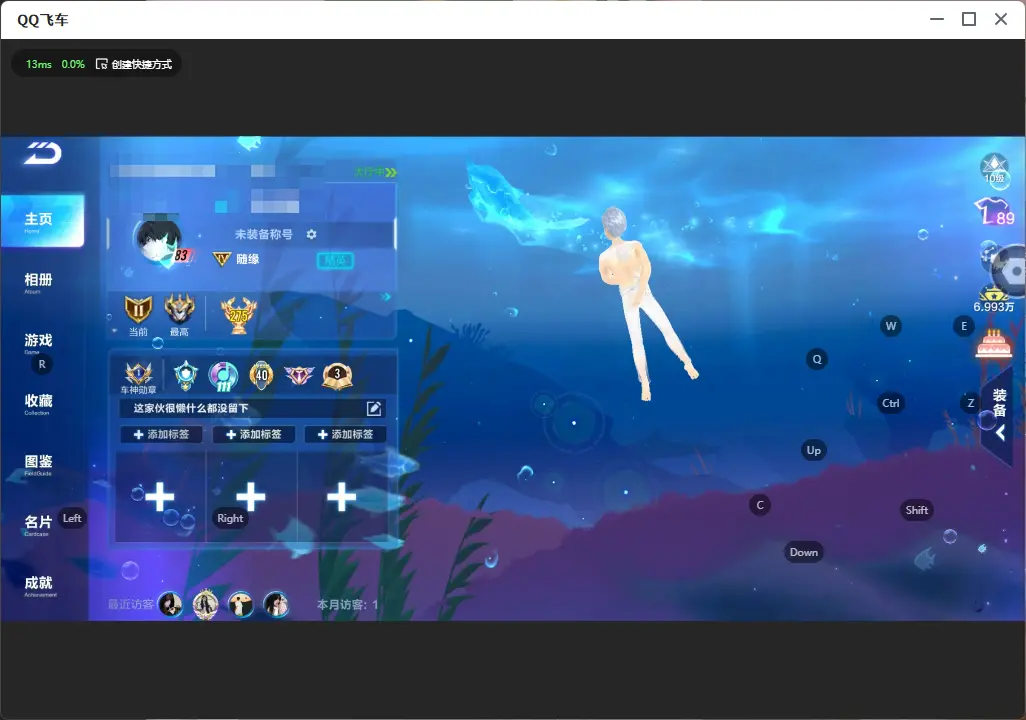Viewport: 1026px width, 720px height.
Task: Click the Up key overlay
Action: click(813, 450)
